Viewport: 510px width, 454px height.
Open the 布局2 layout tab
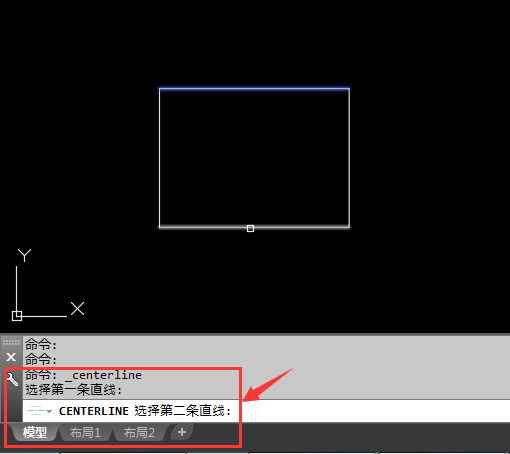tap(139, 432)
